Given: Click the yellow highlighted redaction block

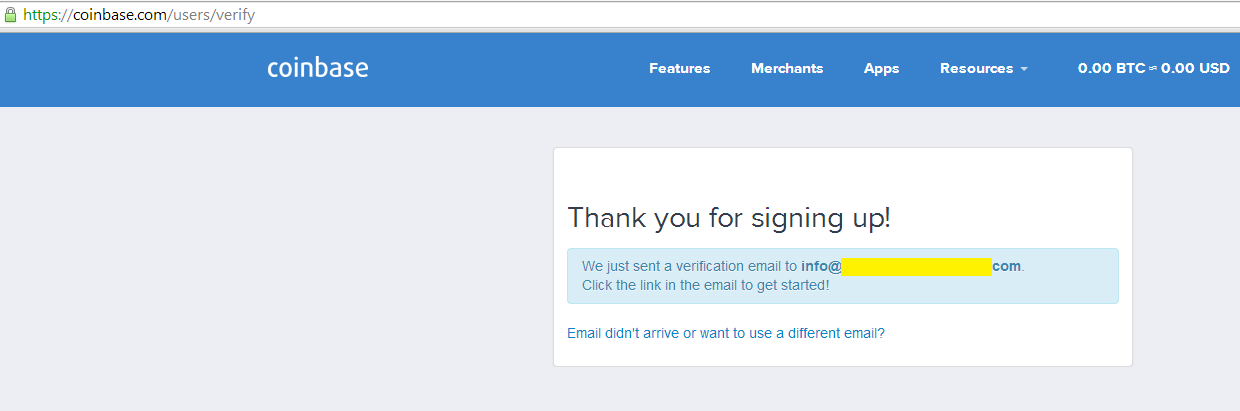Looking at the screenshot, I should pyautogui.click(x=916, y=266).
